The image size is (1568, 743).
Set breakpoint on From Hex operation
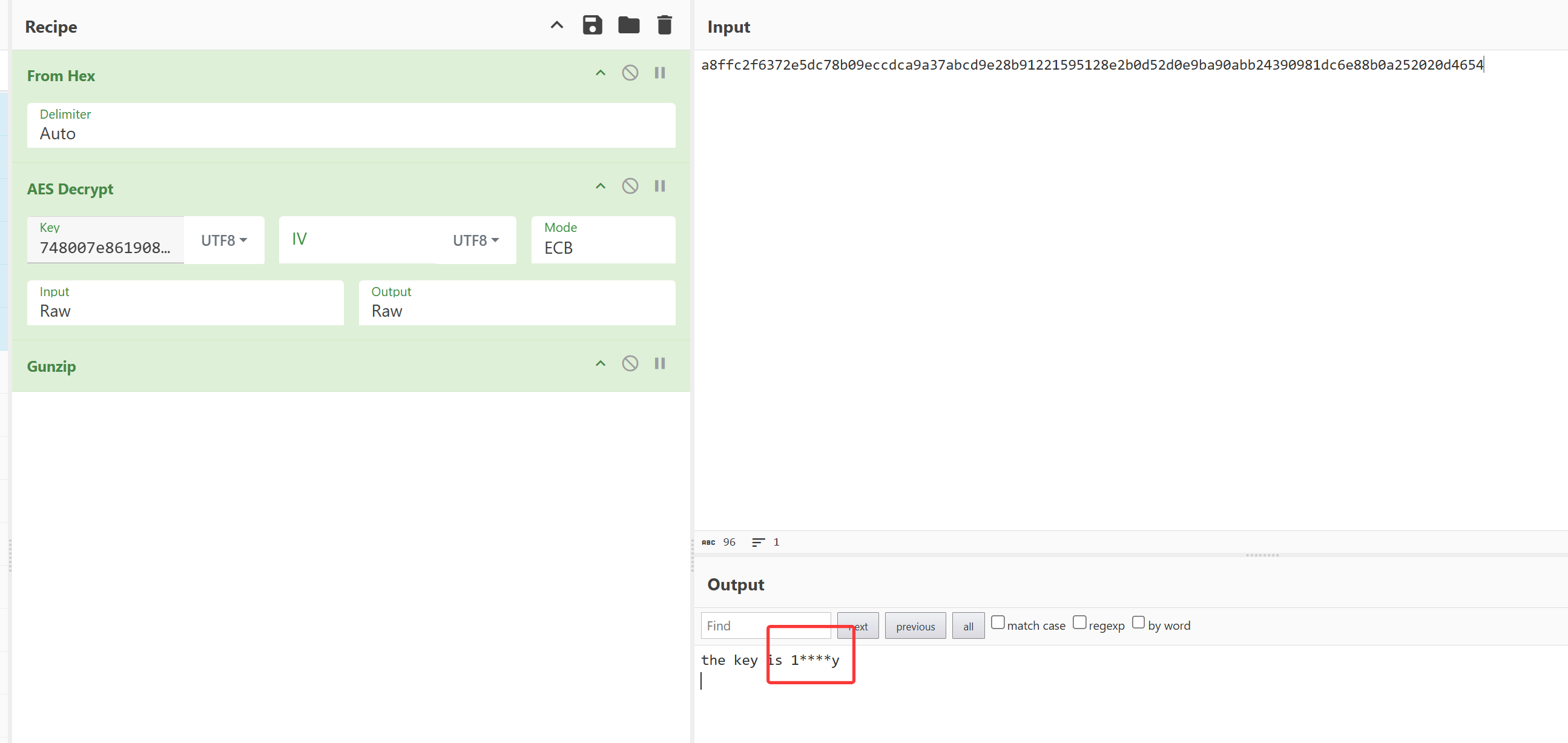point(659,73)
